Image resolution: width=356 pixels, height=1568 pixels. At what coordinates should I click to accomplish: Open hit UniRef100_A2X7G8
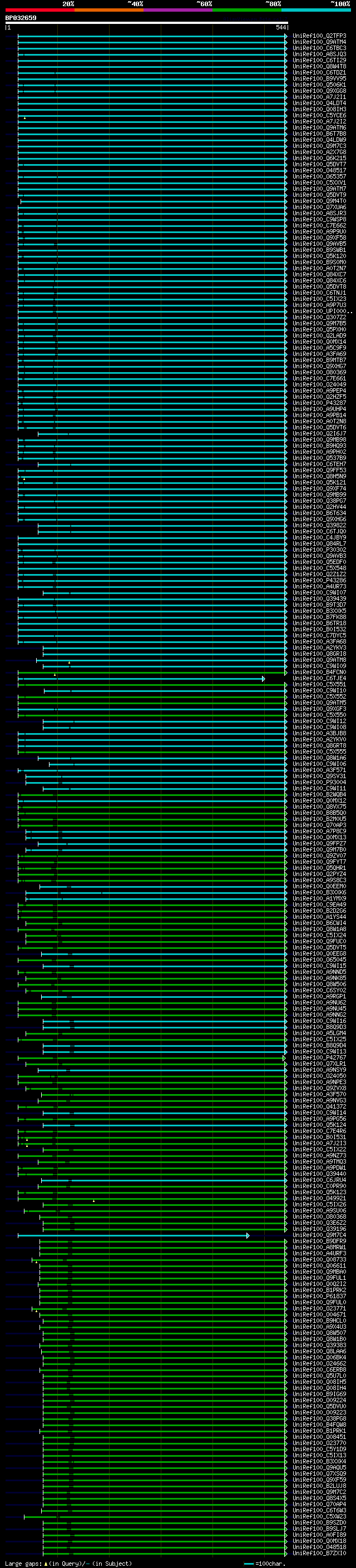tap(319, 151)
